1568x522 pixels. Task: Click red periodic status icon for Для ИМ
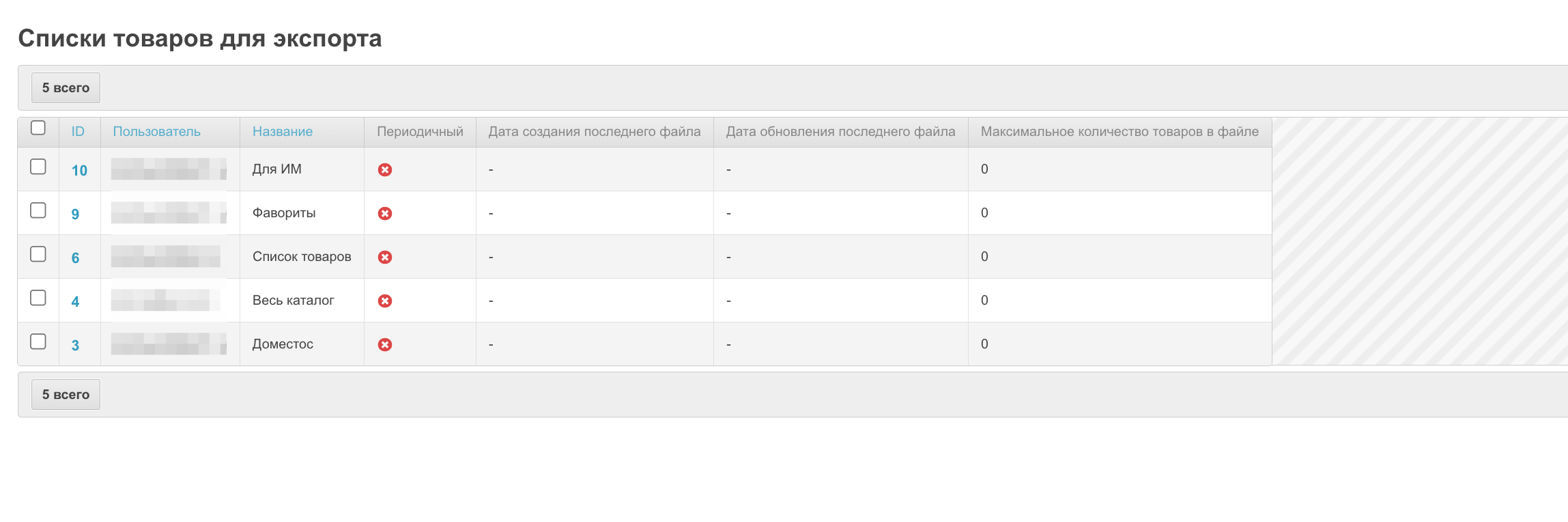tap(385, 169)
